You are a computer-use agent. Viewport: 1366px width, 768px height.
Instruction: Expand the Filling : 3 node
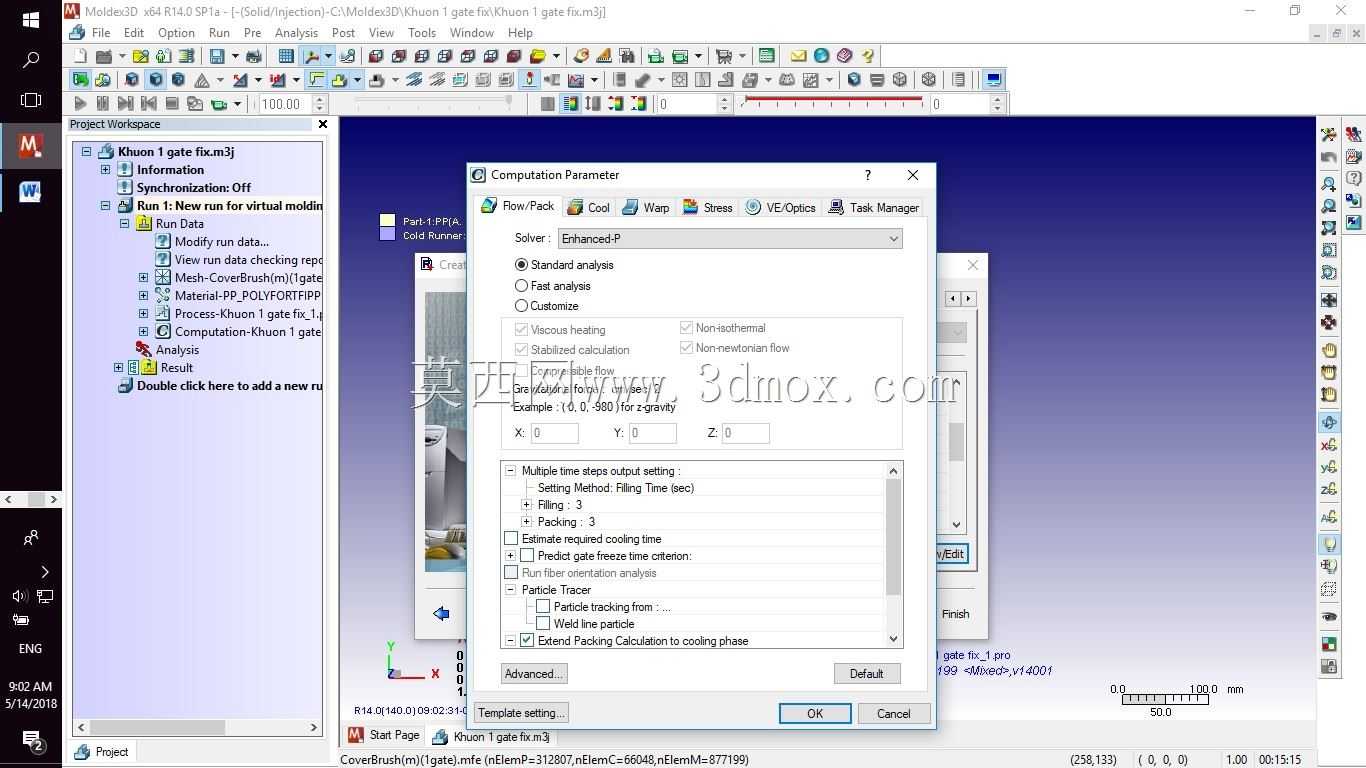pyautogui.click(x=527, y=505)
